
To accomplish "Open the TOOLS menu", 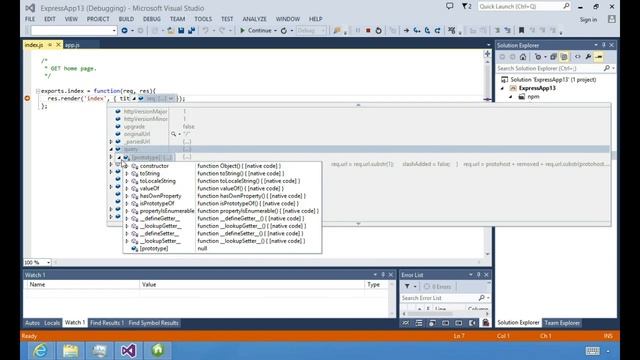I will coord(203,19).
